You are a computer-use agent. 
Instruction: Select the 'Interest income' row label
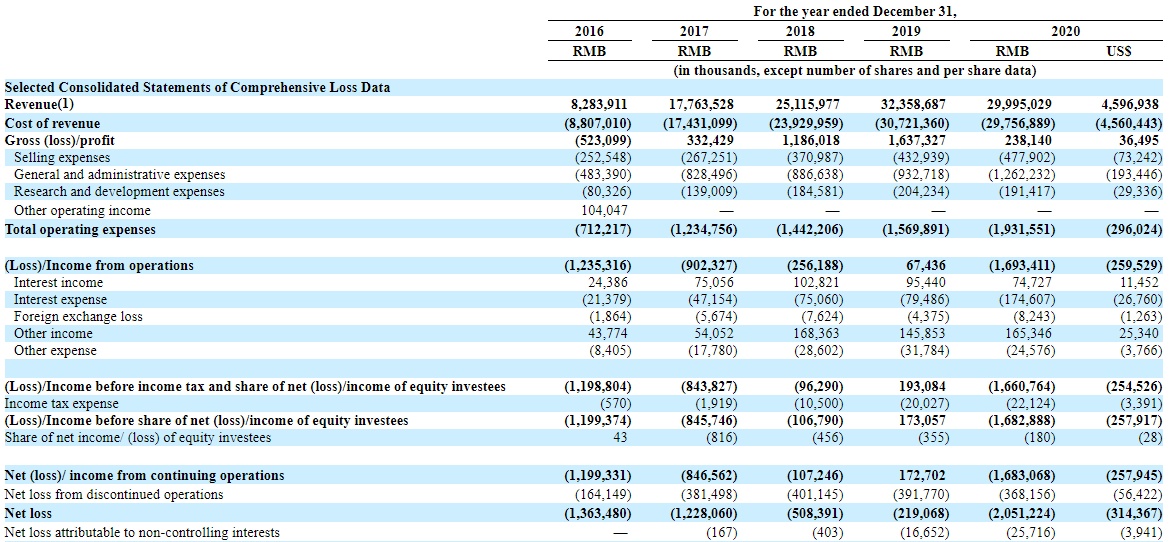pyautogui.click(x=58, y=283)
